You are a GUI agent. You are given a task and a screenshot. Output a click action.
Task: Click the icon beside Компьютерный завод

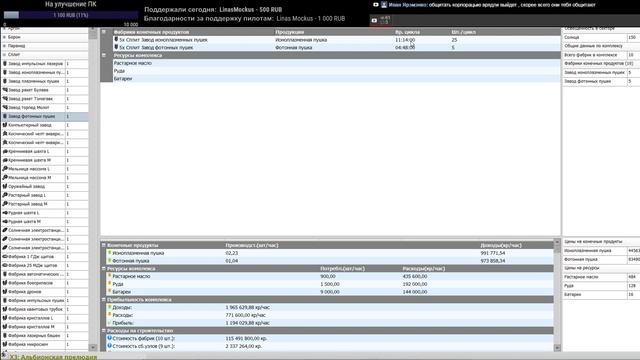pyautogui.click(x=5, y=125)
